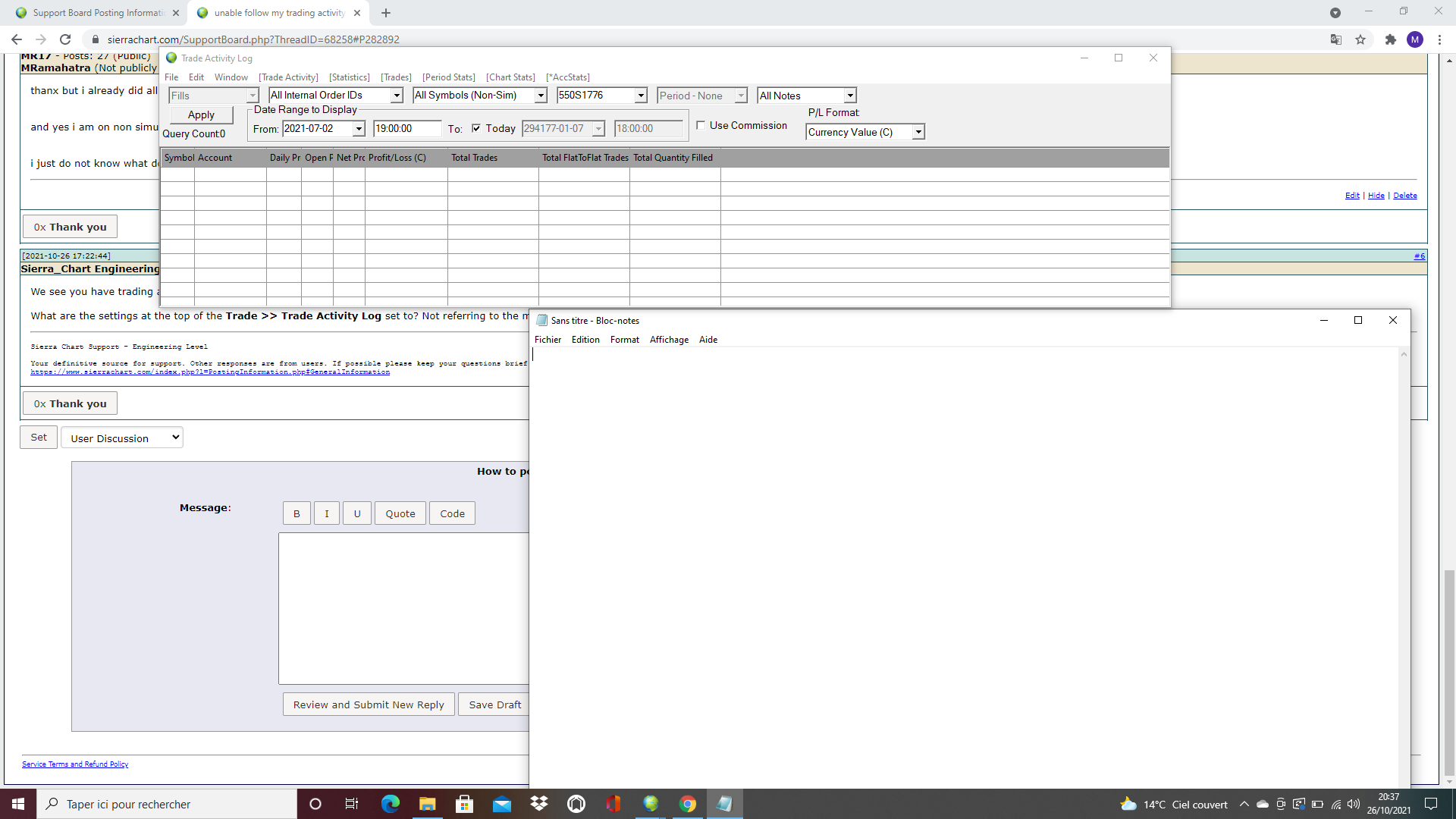Viewport: 1456px width, 819px height.
Task: Open [Period Stats] tab in Trade Activity Log
Action: [x=448, y=77]
